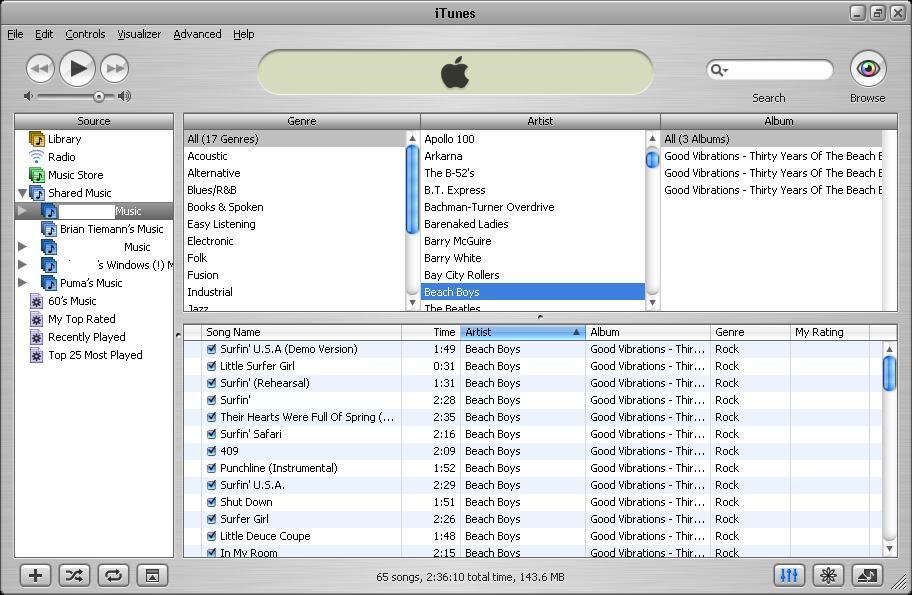Uncheck the Punchline (Instrumental) checkbox
The width and height of the screenshot is (912, 595).
[x=212, y=468]
